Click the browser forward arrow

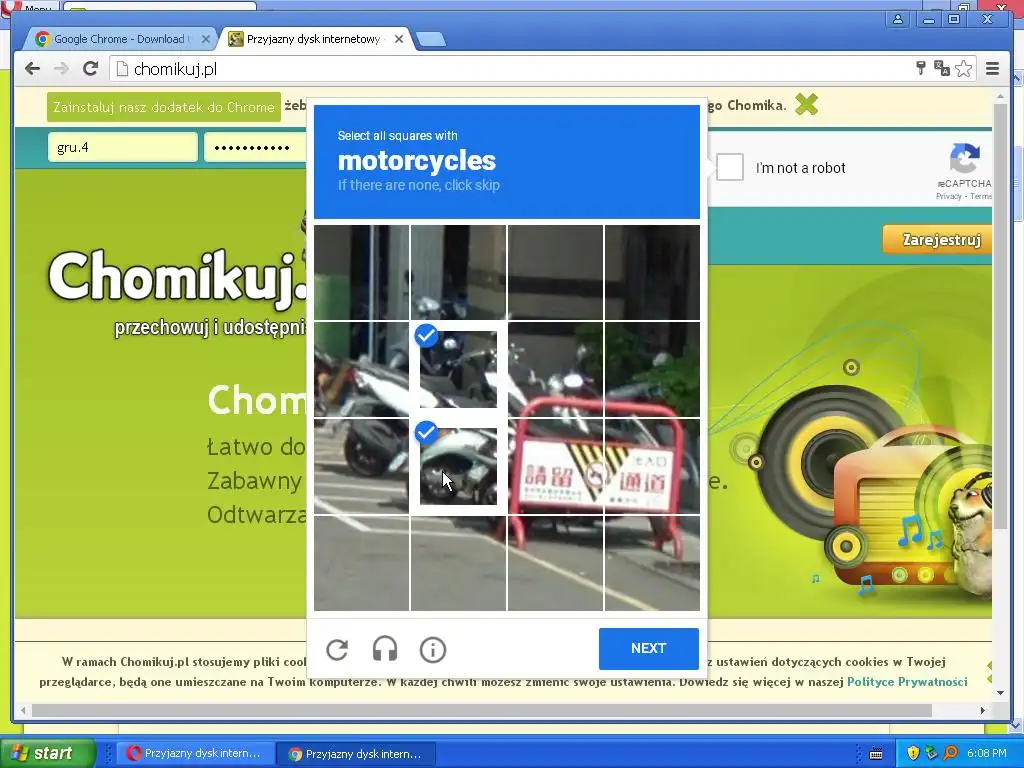pos(61,69)
